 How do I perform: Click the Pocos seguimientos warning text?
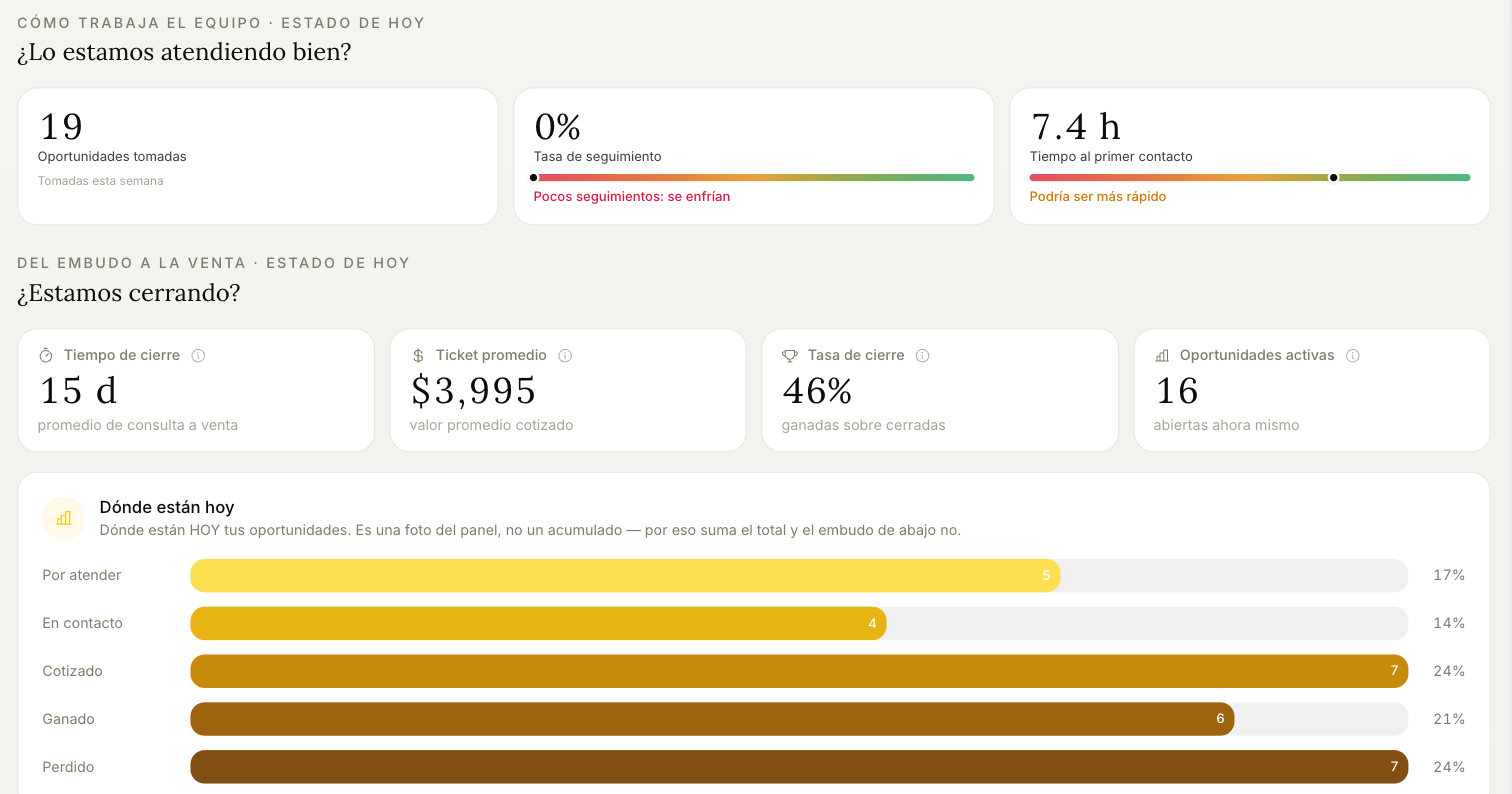(632, 197)
